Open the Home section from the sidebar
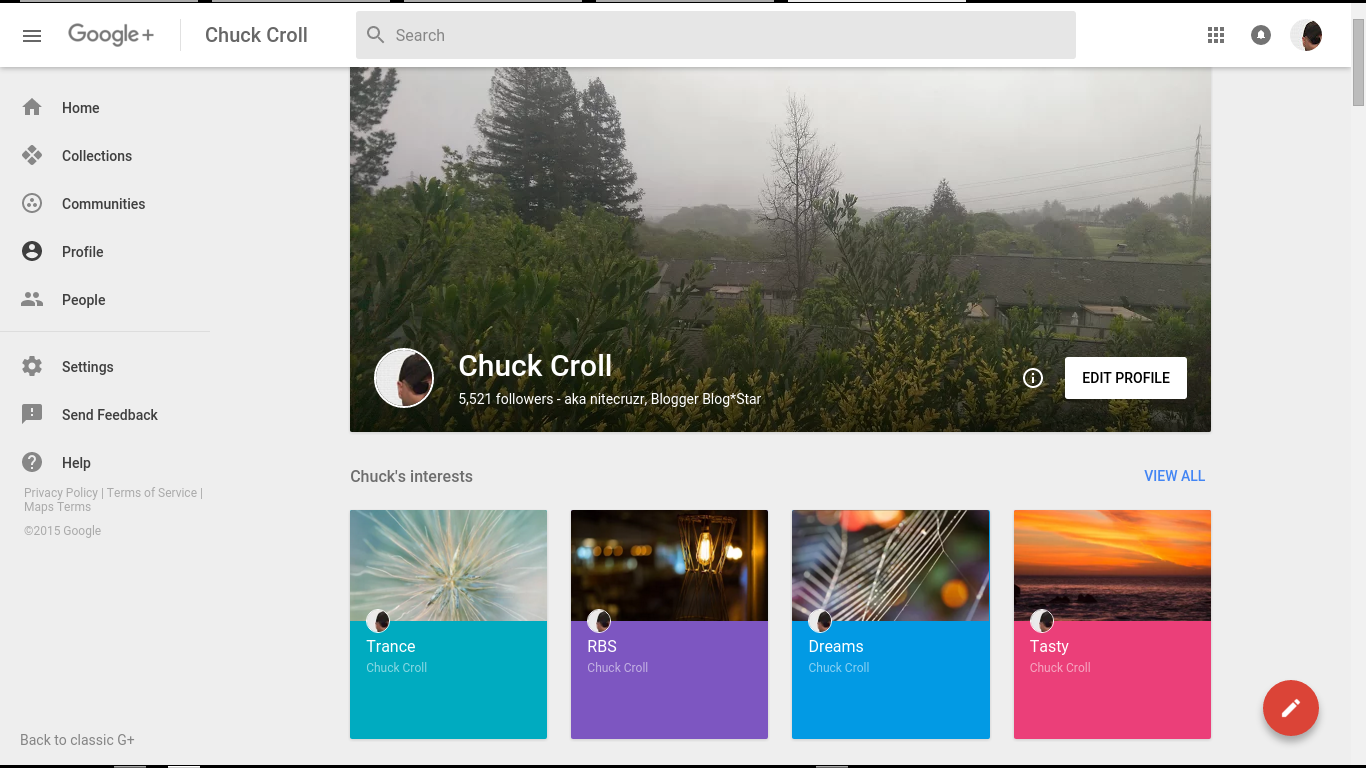Screen dimensions: 1366x768 click(x=80, y=107)
